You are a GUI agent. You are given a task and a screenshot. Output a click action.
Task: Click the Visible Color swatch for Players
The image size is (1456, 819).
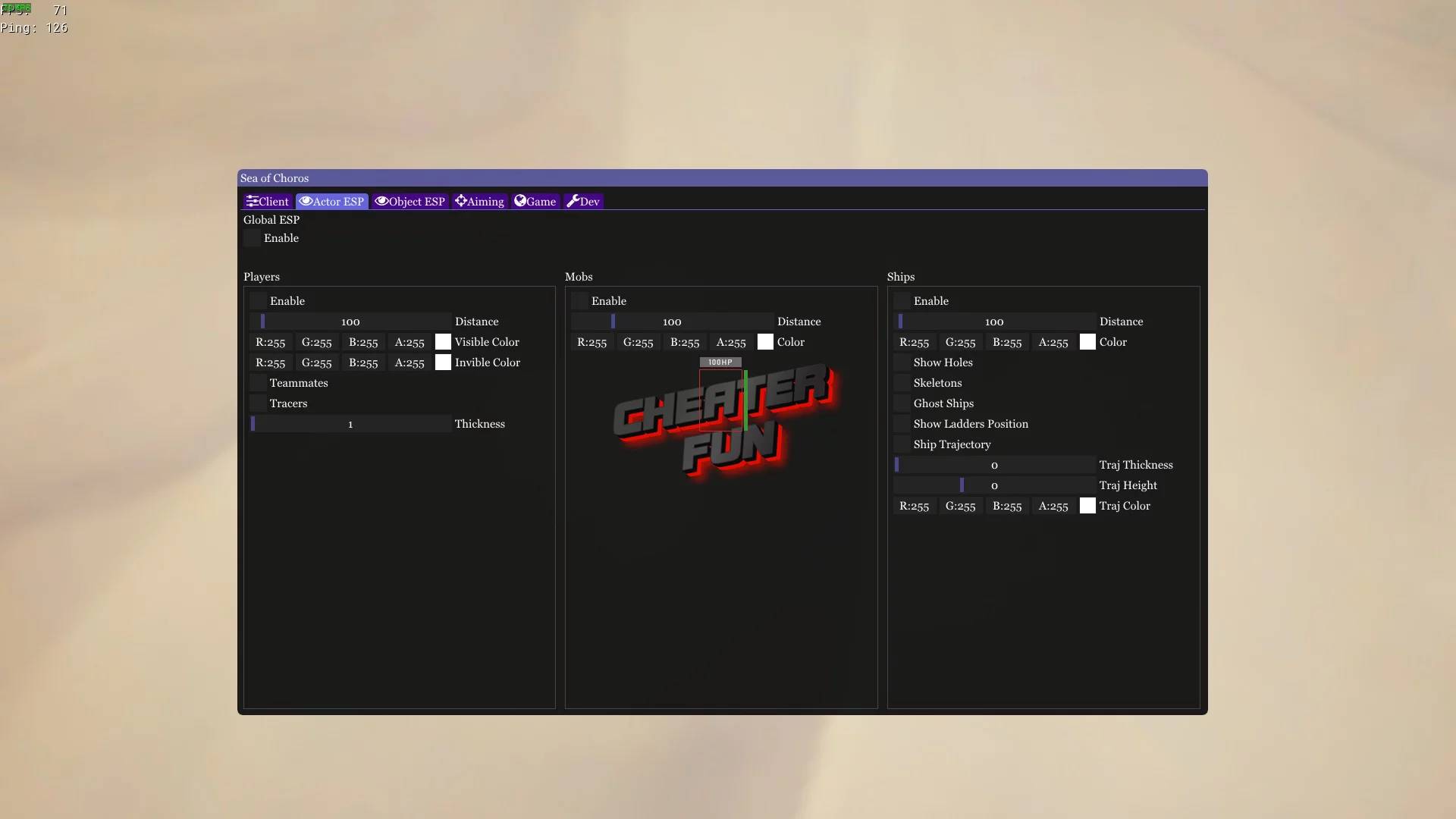(x=441, y=342)
